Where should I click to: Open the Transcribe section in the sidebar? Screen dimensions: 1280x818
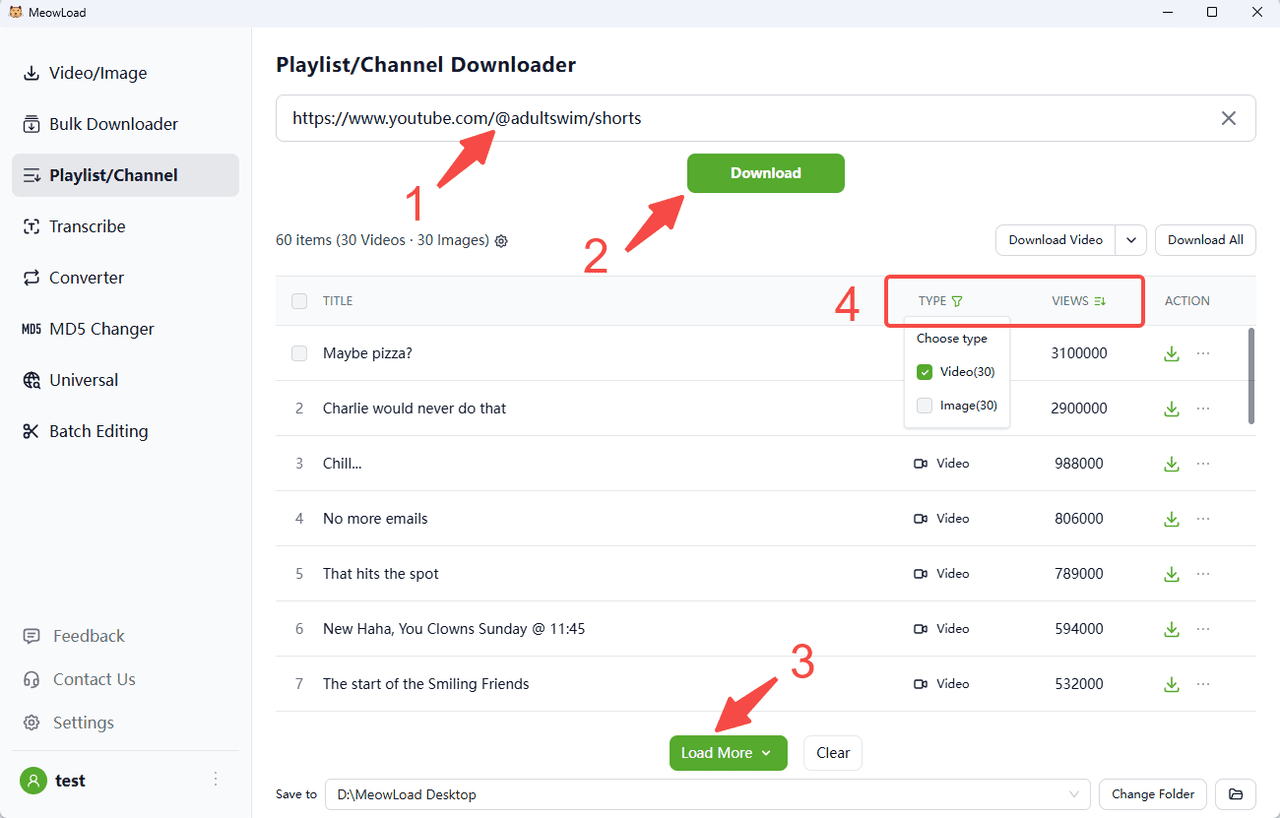(87, 226)
